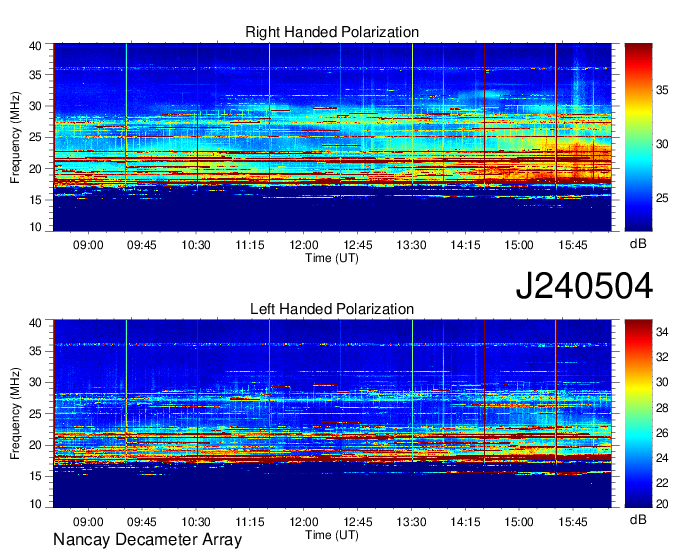Click 09:00 tick on top plot
Viewport: 680px width, 552px height.
pyautogui.click(x=88, y=245)
